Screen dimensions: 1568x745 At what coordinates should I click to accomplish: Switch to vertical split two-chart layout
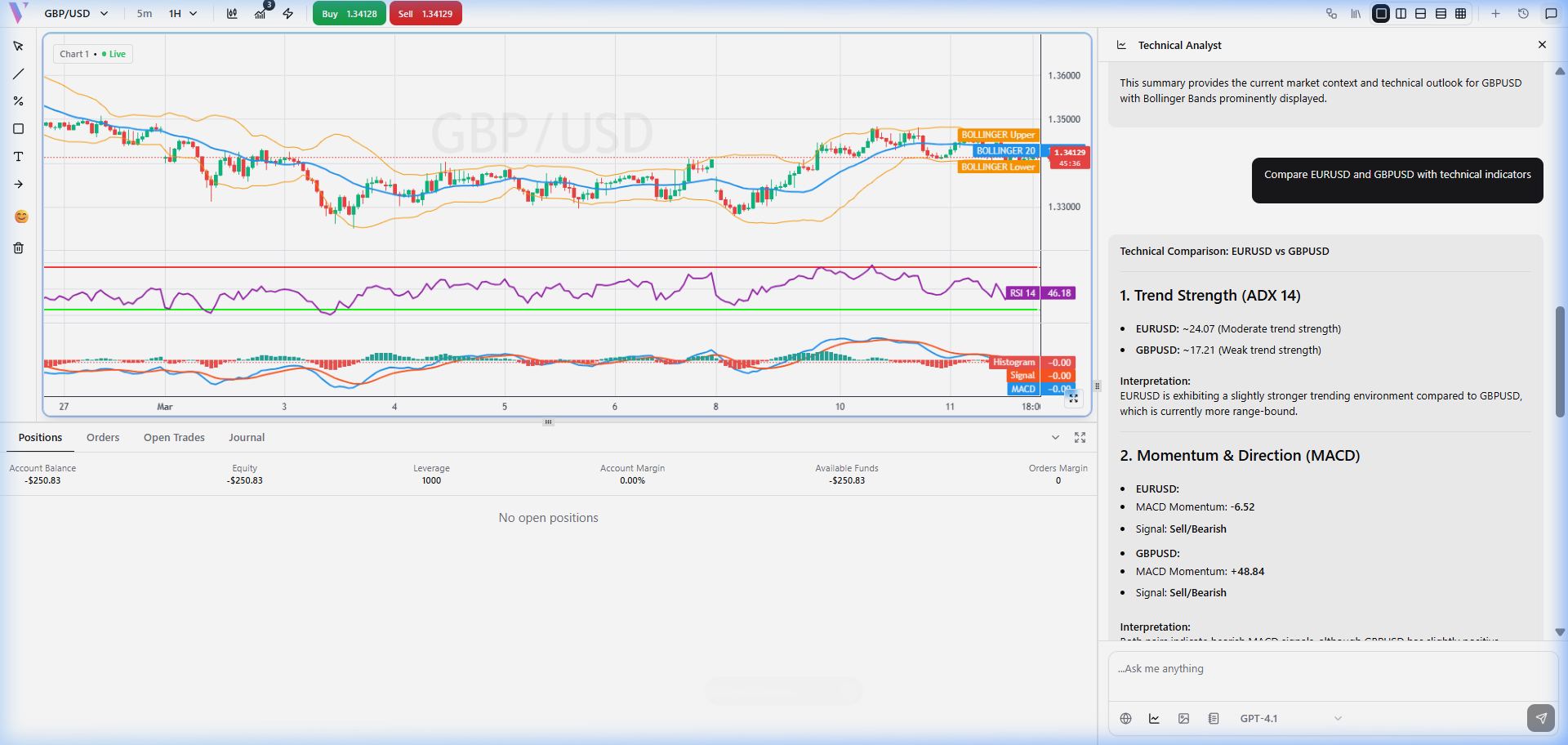pos(1401,14)
